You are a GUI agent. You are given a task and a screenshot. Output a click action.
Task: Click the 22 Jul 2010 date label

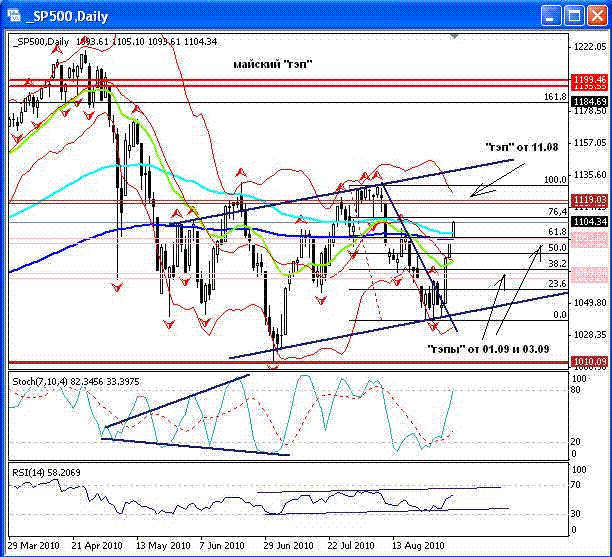pyautogui.click(x=351, y=545)
